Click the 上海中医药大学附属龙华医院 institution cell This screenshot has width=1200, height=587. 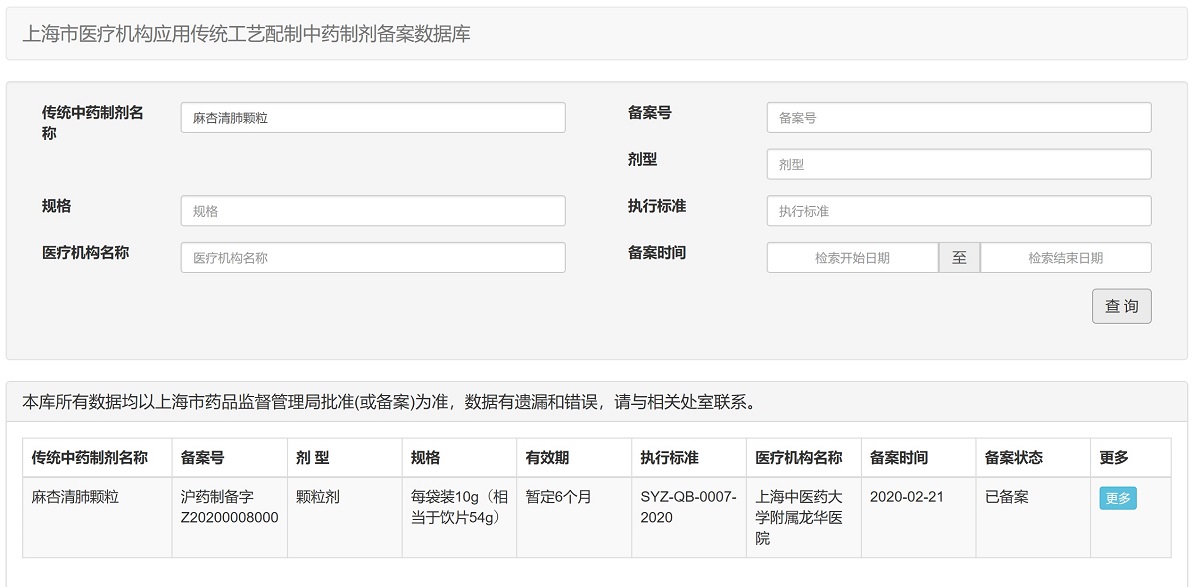[799, 517]
